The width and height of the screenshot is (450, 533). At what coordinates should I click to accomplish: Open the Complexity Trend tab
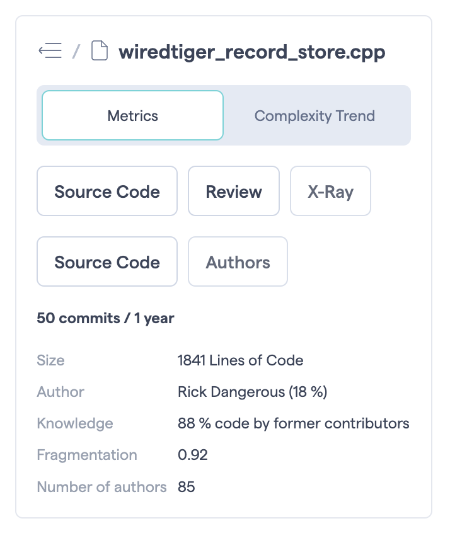[x=315, y=116]
